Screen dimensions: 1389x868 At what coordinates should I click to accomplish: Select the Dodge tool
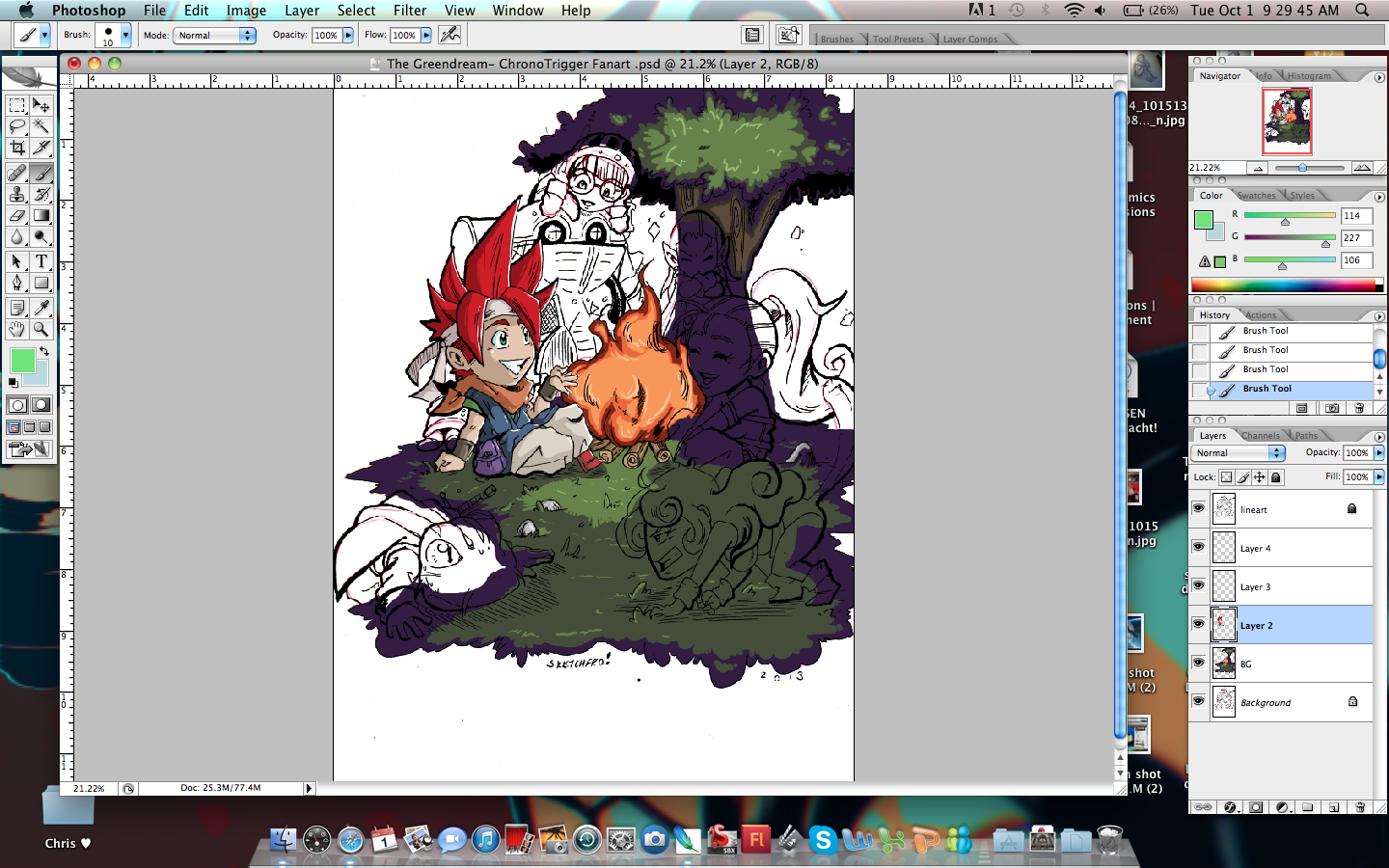[x=41, y=236]
